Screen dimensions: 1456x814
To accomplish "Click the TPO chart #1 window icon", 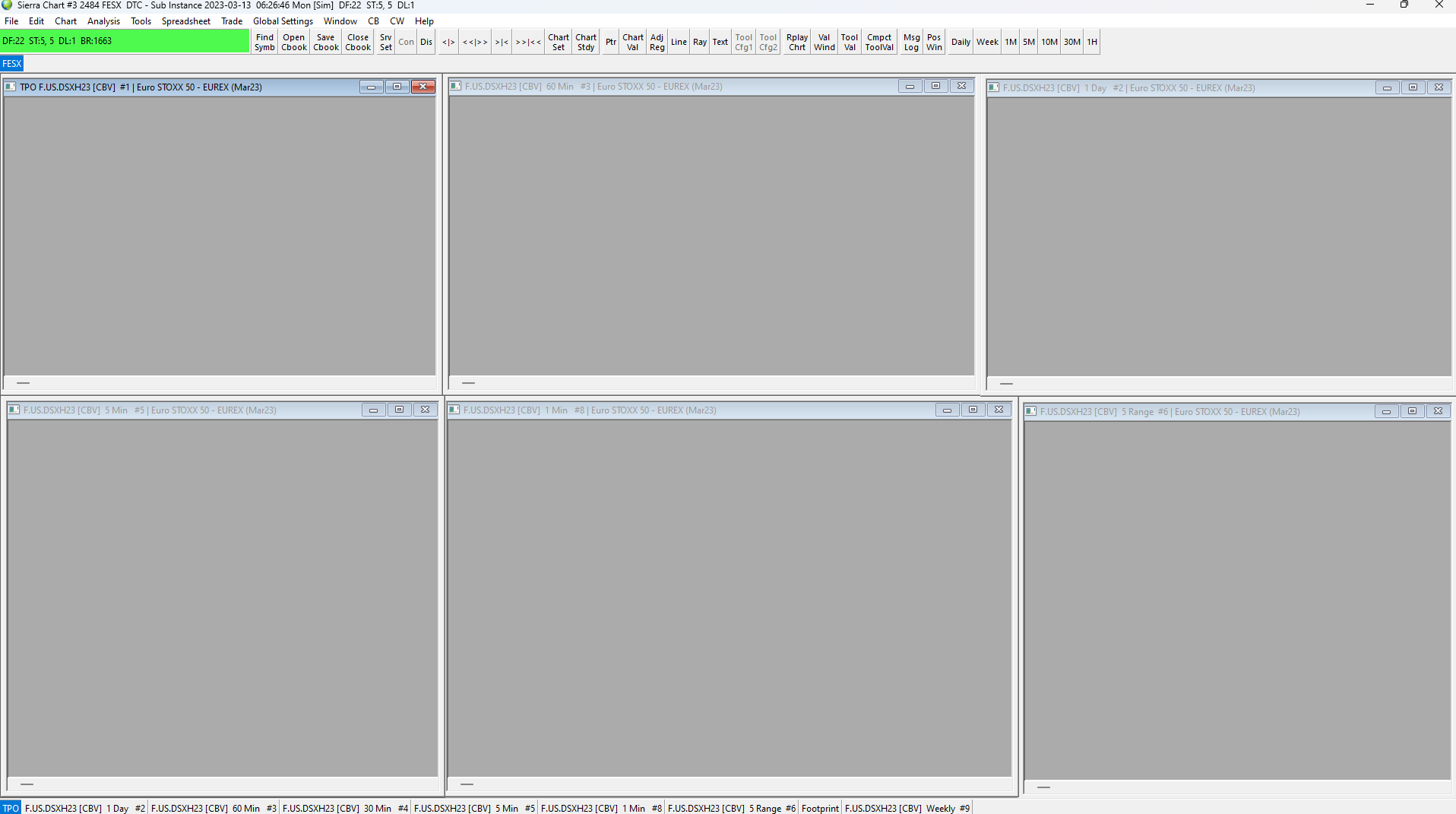I will pos(11,87).
